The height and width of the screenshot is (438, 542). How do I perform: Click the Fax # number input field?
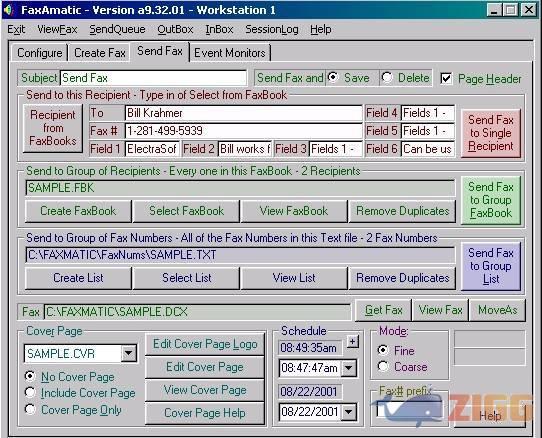coord(243,131)
